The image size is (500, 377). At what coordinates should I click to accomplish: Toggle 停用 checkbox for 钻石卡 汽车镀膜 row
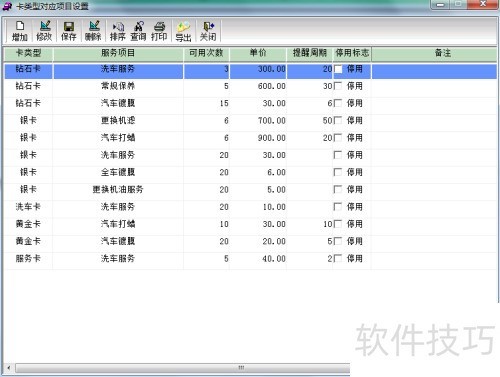click(338, 103)
